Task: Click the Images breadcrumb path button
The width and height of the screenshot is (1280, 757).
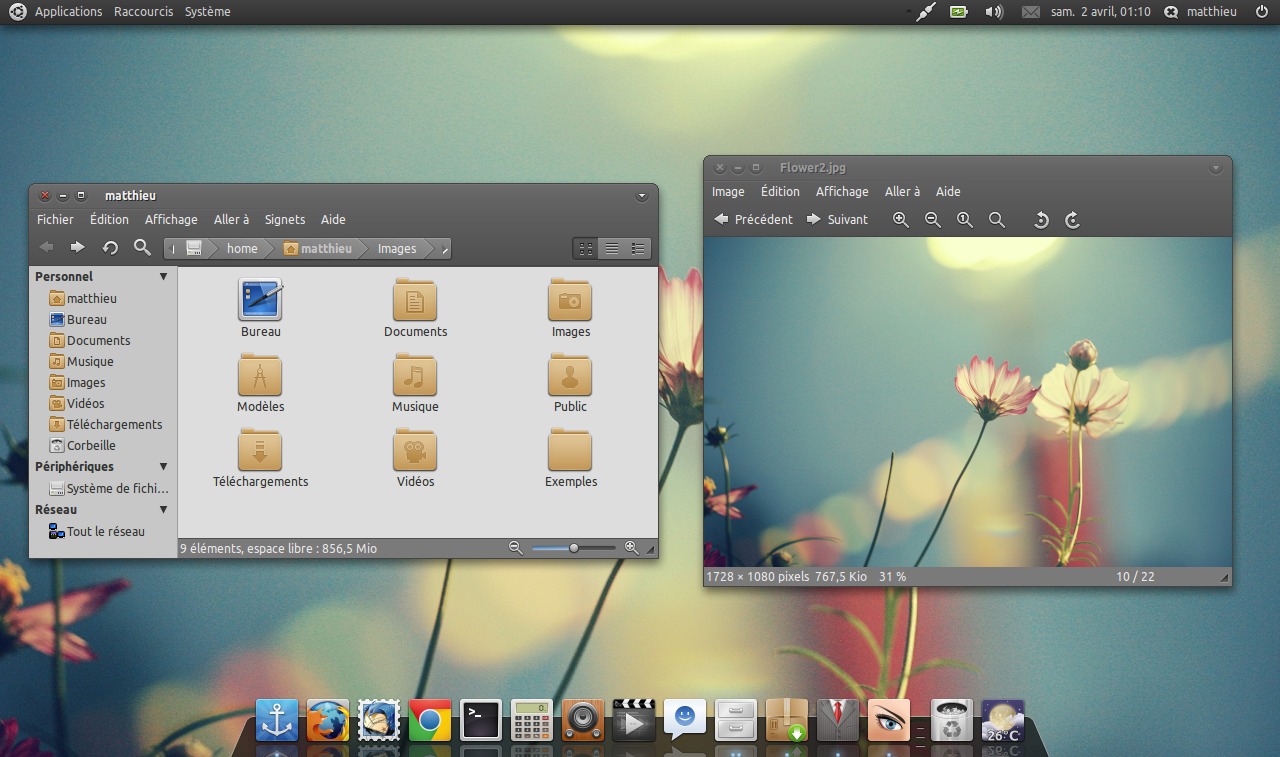Action: pyautogui.click(x=397, y=248)
